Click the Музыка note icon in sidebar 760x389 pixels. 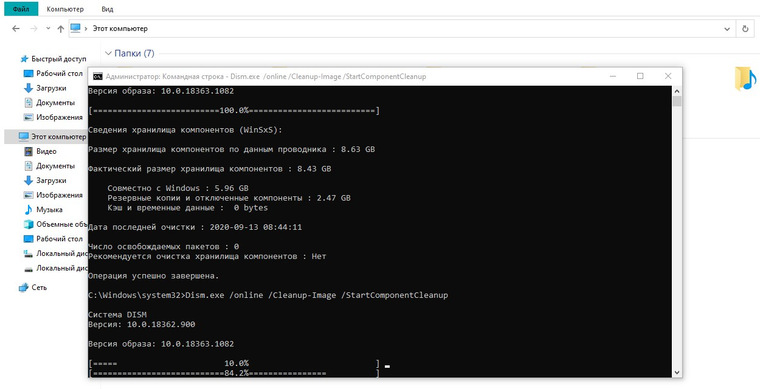click(28, 210)
